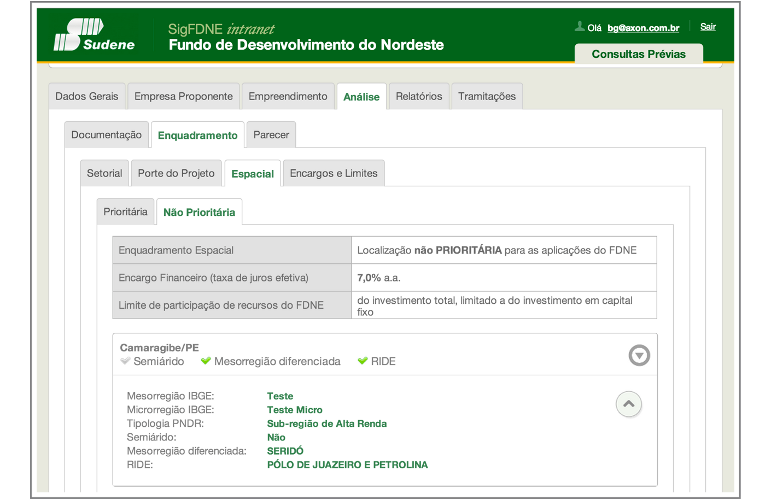Click the Localização não PRIORITÁRIA cell
Viewport: 771px width, 500px height.
pyautogui.click(x=504, y=250)
